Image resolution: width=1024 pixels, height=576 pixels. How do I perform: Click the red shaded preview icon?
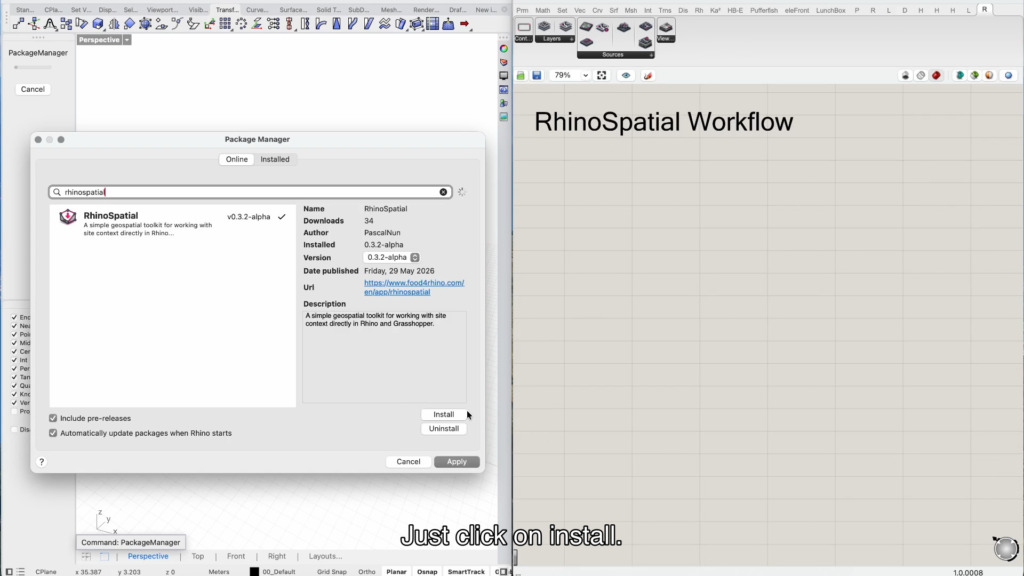click(x=936, y=76)
